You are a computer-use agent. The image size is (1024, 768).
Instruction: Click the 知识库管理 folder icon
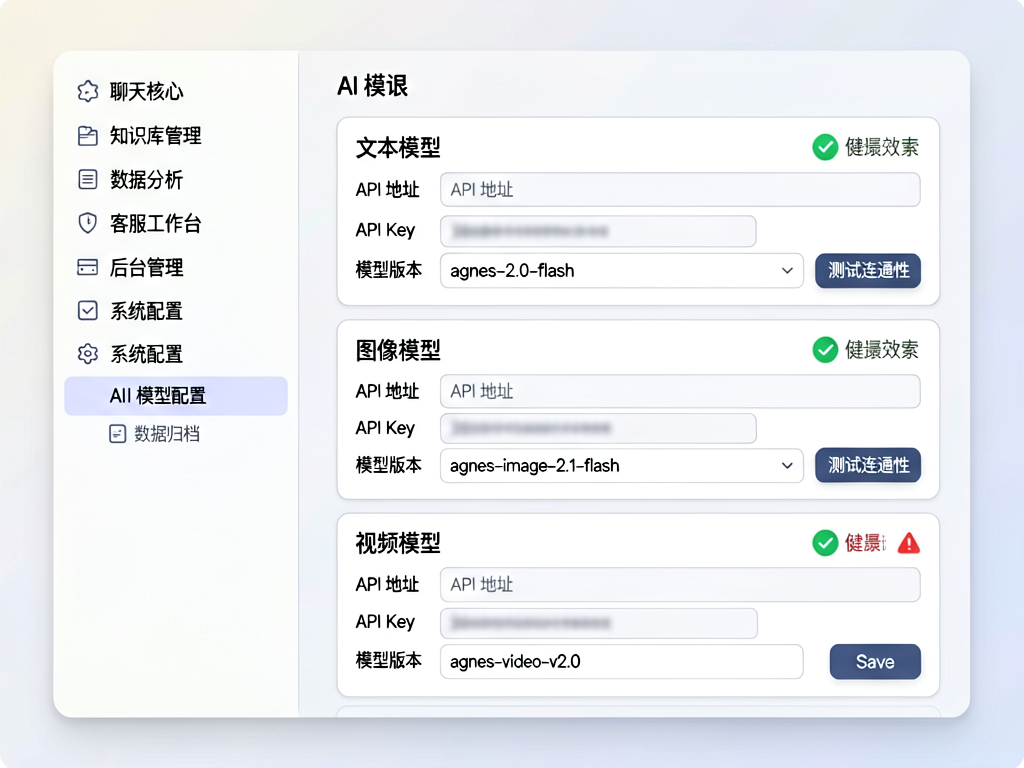coord(88,136)
